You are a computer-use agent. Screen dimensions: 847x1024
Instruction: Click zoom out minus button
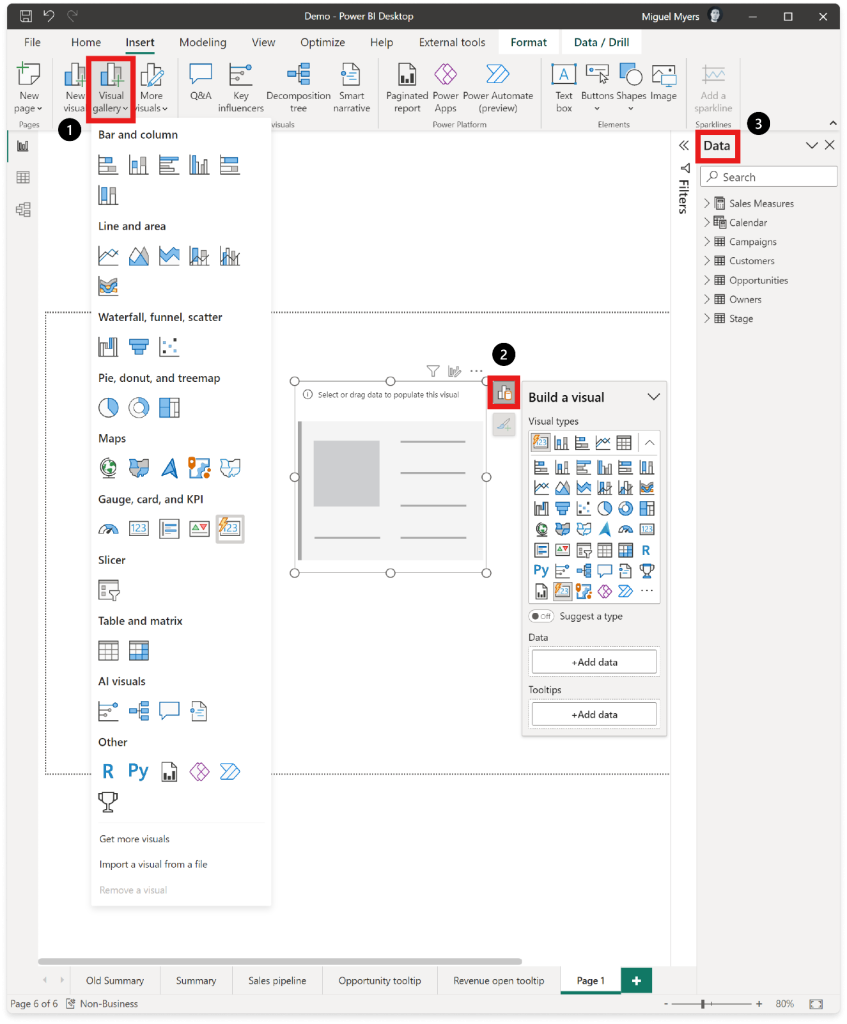click(665, 1004)
